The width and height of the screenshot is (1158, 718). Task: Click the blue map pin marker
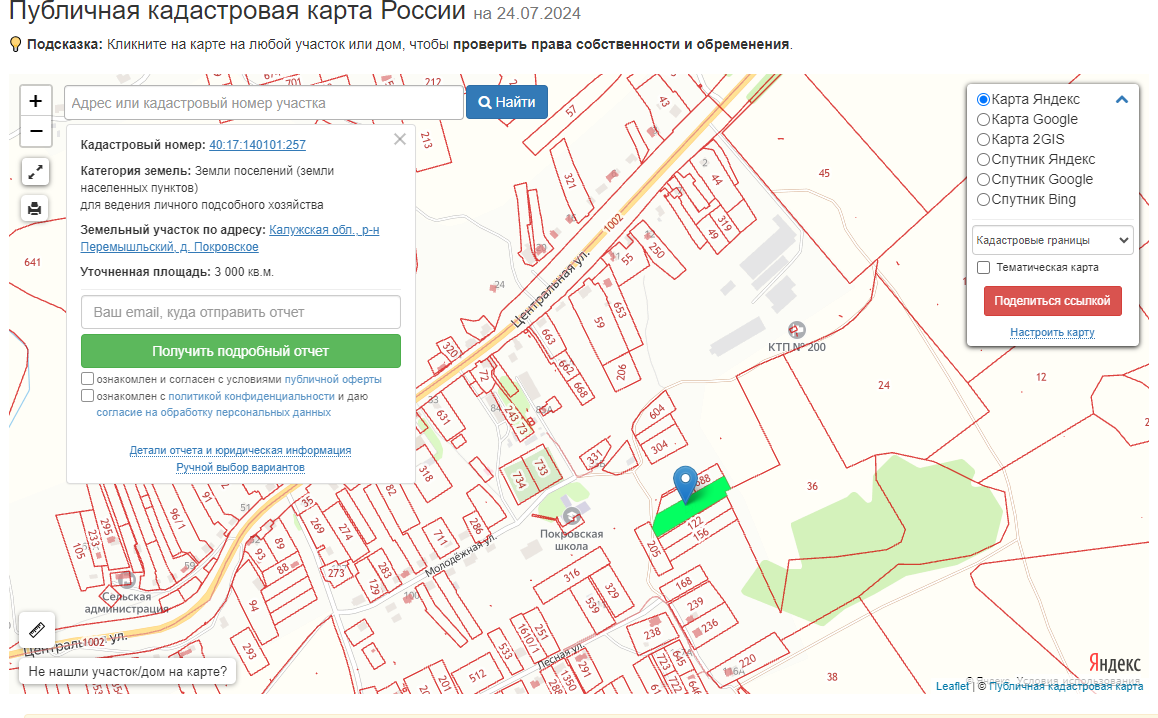point(685,484)
